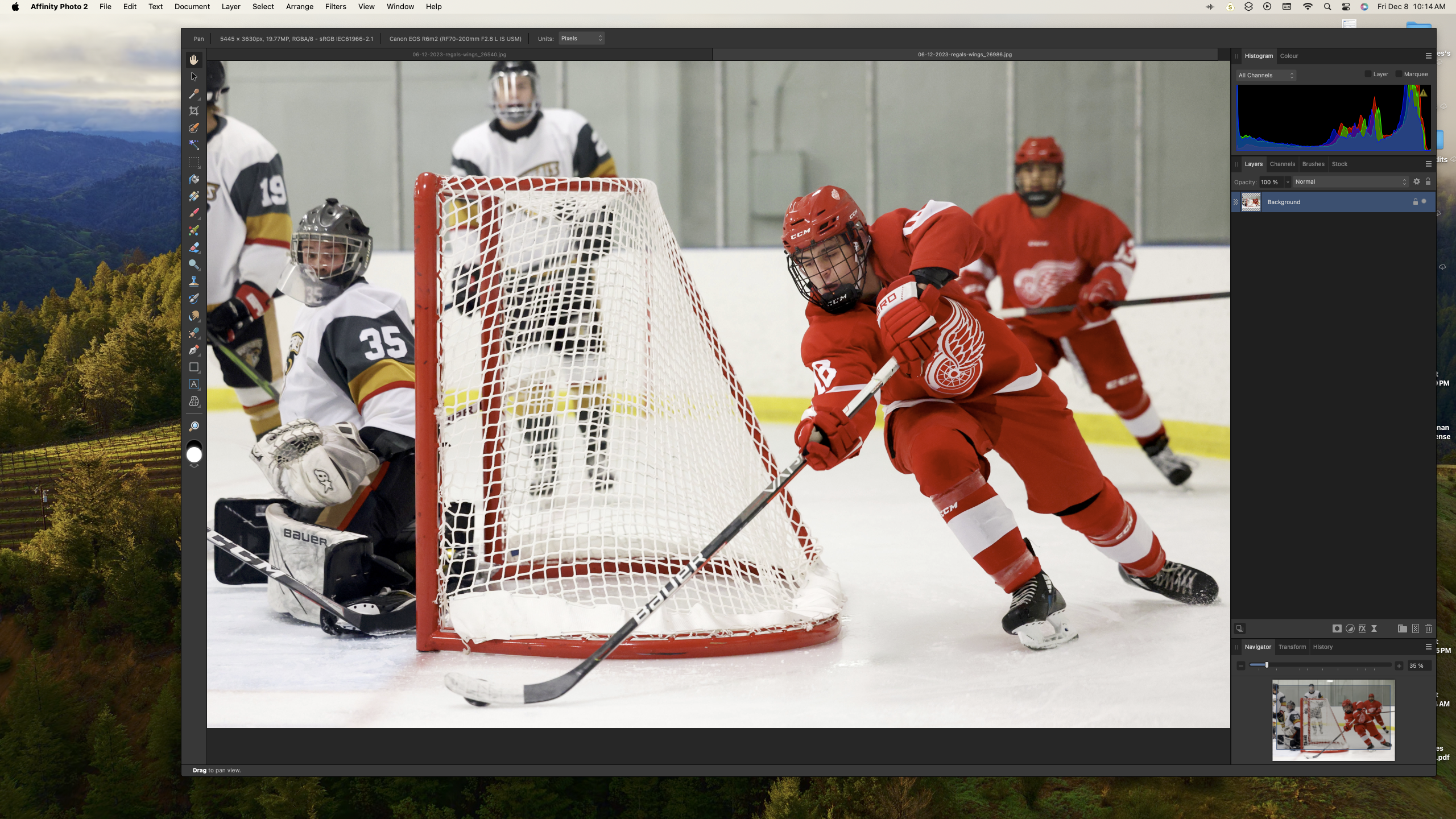Expand the Opacity slider arrow
This screenshot has width=1456, height=819.
(1288, 182)
